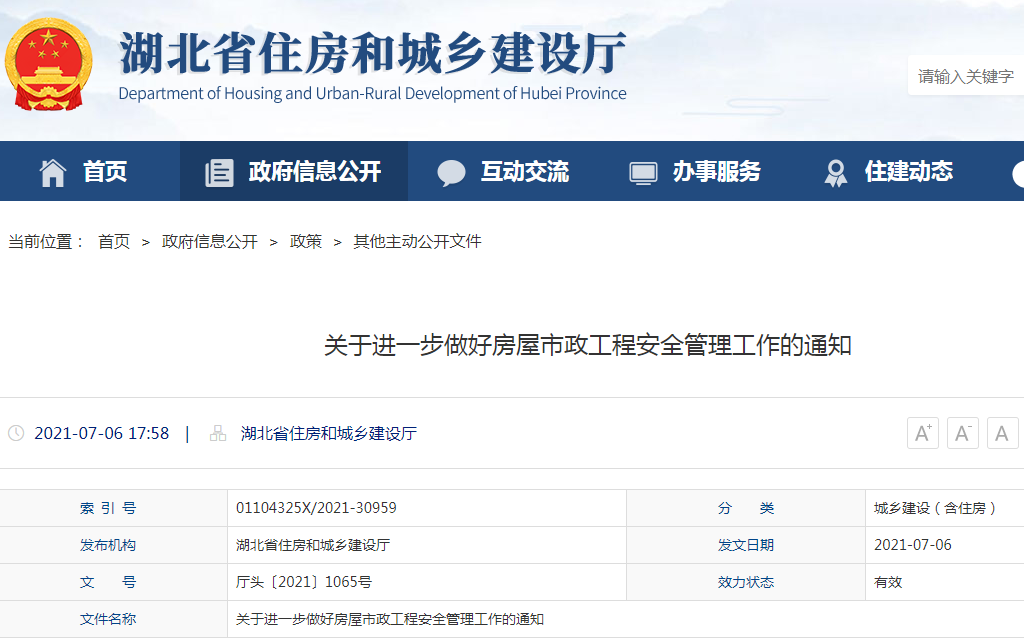
Task: Click the 请输入关键字 search field
Action: 966,76
